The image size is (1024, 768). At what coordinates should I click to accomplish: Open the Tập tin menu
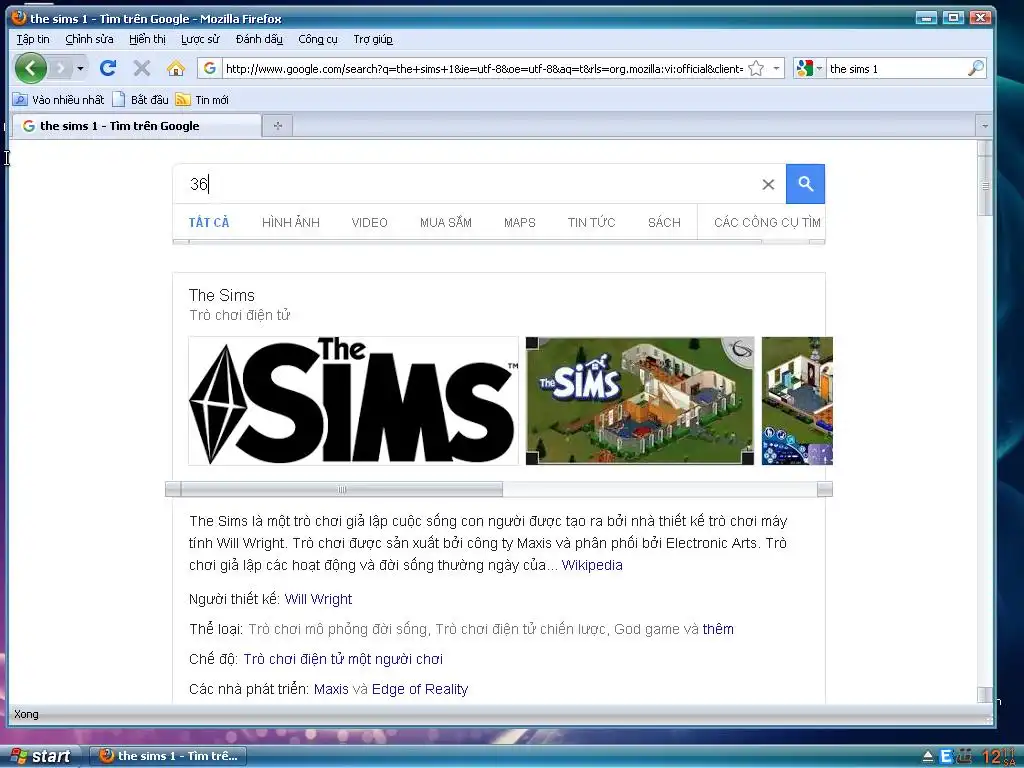(33, 39)
